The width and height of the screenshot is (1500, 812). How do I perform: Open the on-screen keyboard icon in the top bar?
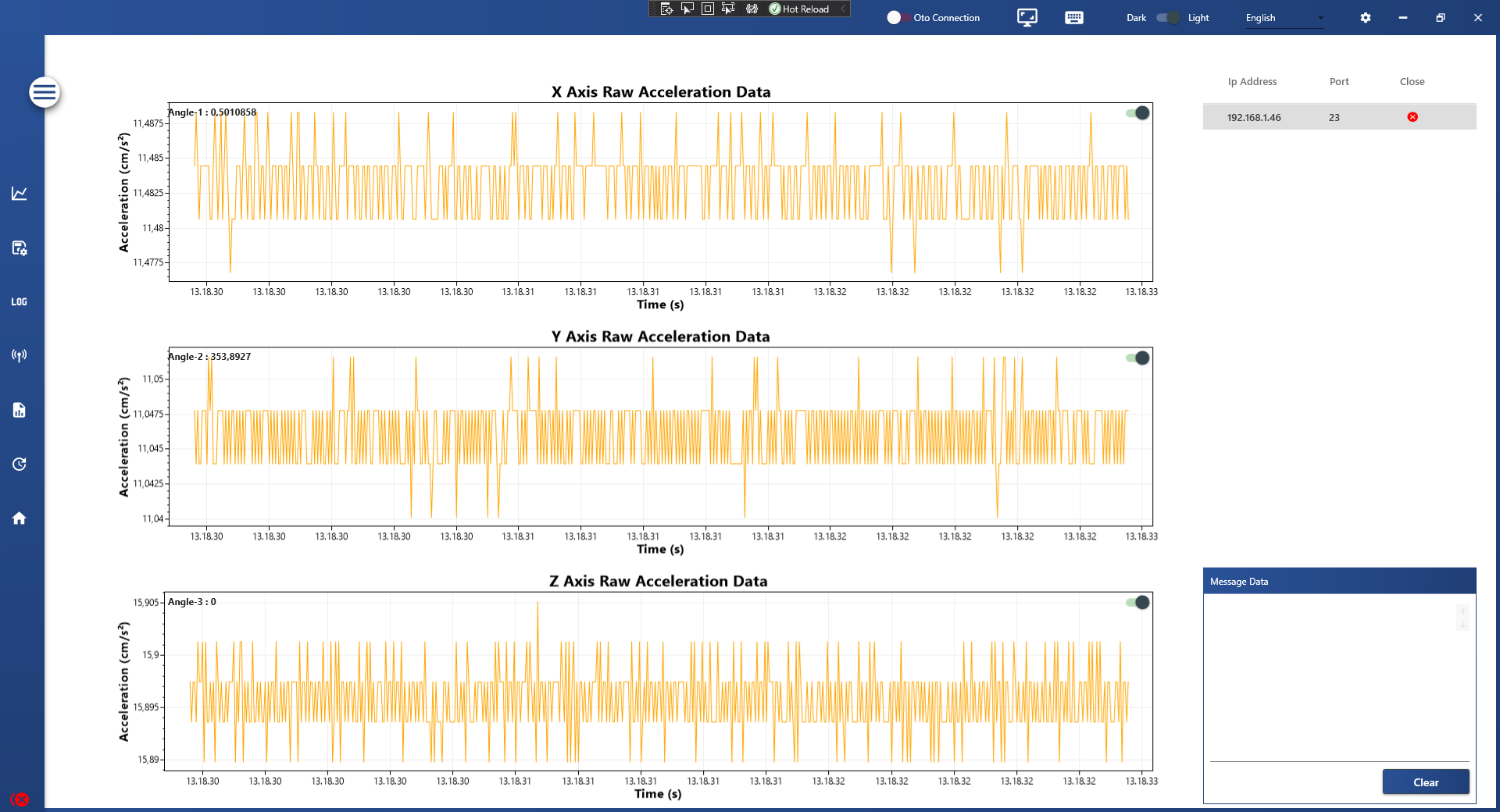1073,16
